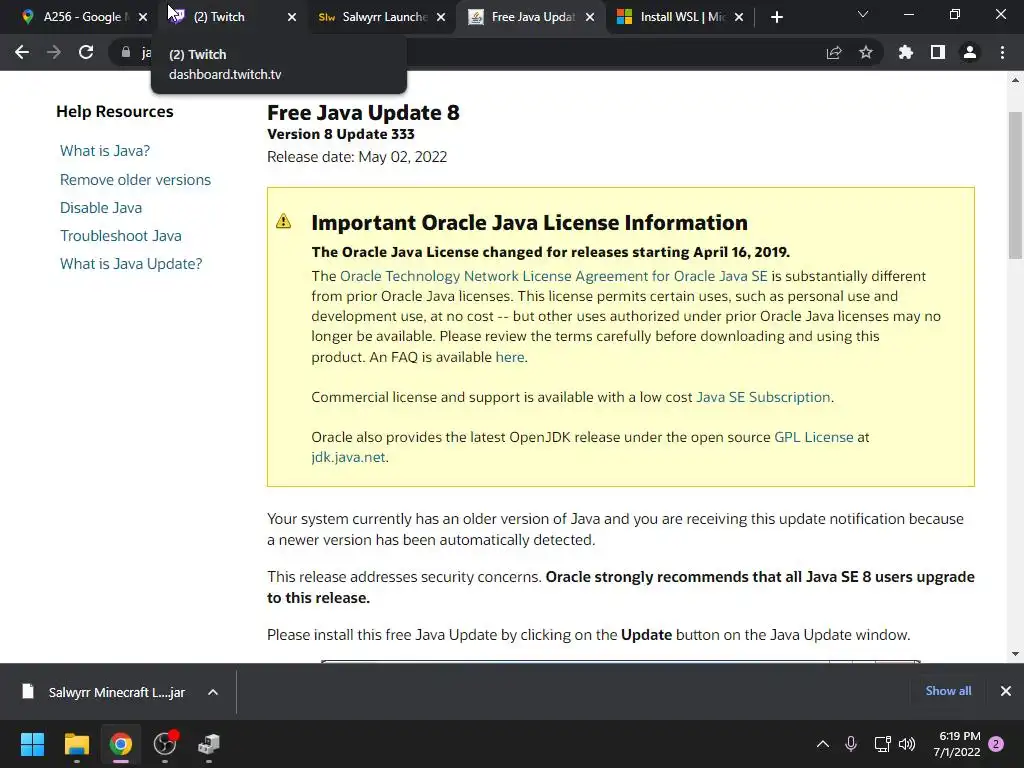The image size is (1024, 768).
Task: Open the What is Java Update? link
Action: pos(131,264)
